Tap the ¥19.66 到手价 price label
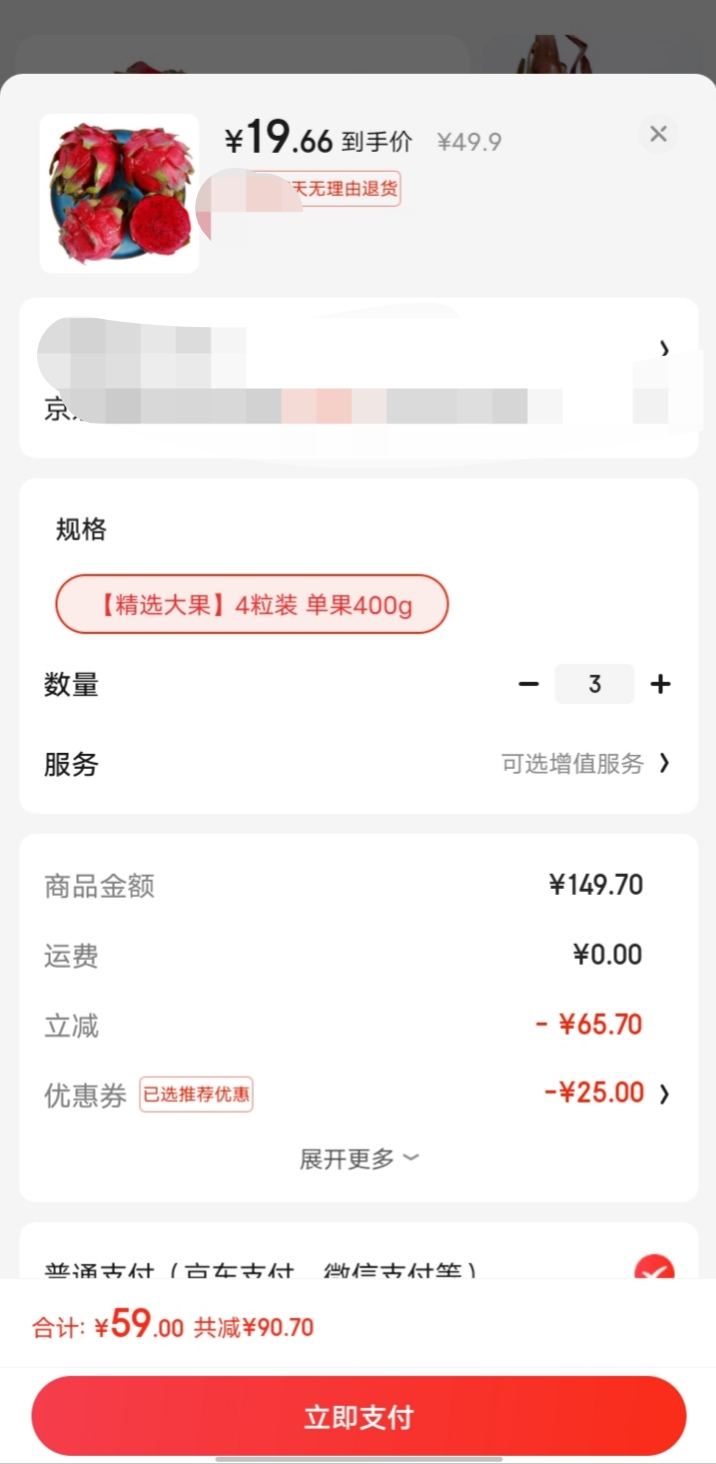Screen dimensions: 716x1464 [318, 138]
